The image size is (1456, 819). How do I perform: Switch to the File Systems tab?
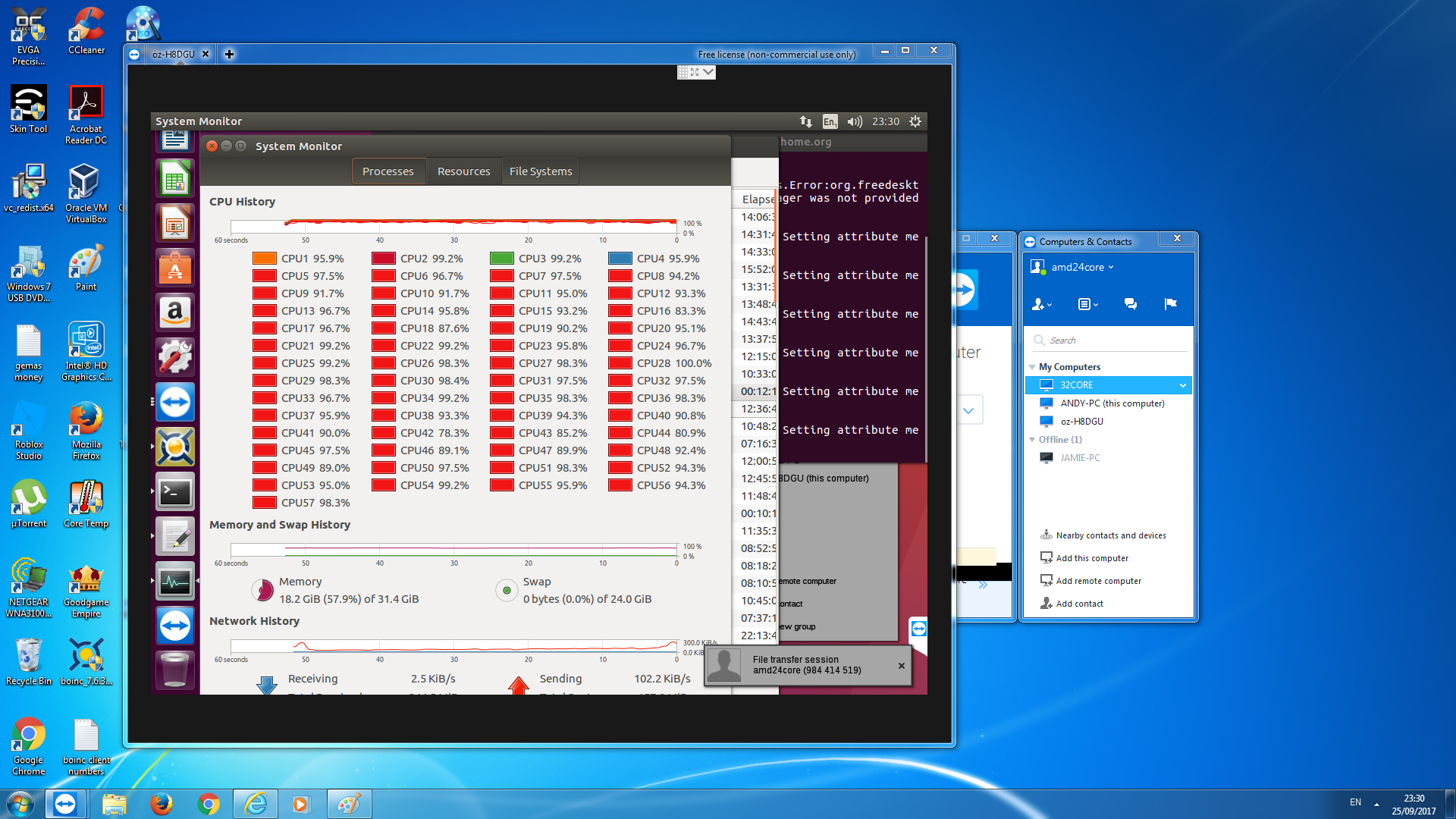pyautogui.click(x=541, y=171)
